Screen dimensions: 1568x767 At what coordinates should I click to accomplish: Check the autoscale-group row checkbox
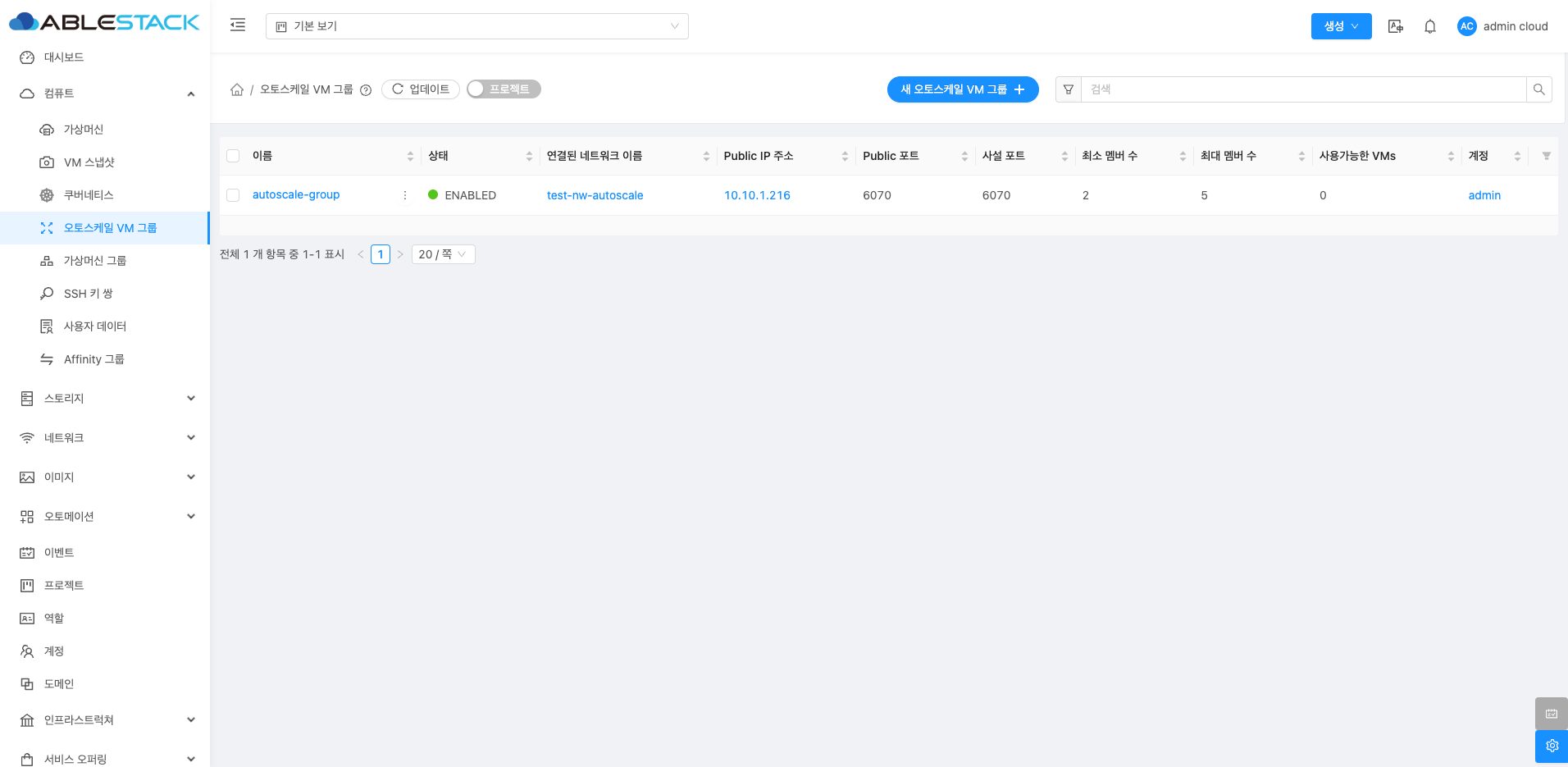click(233, 195)
